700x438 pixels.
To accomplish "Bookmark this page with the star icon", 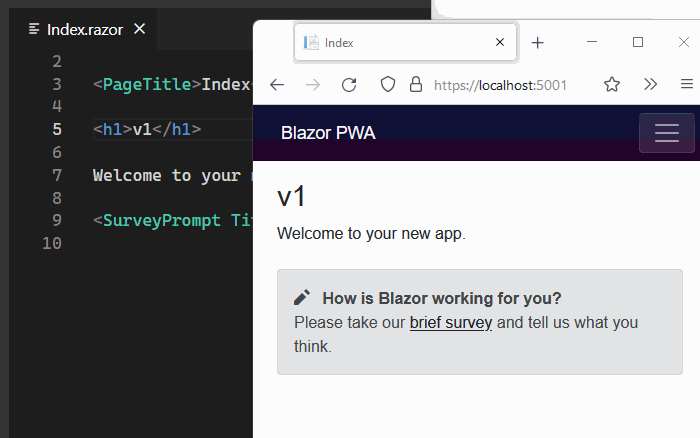I will [x=612, y=84].
